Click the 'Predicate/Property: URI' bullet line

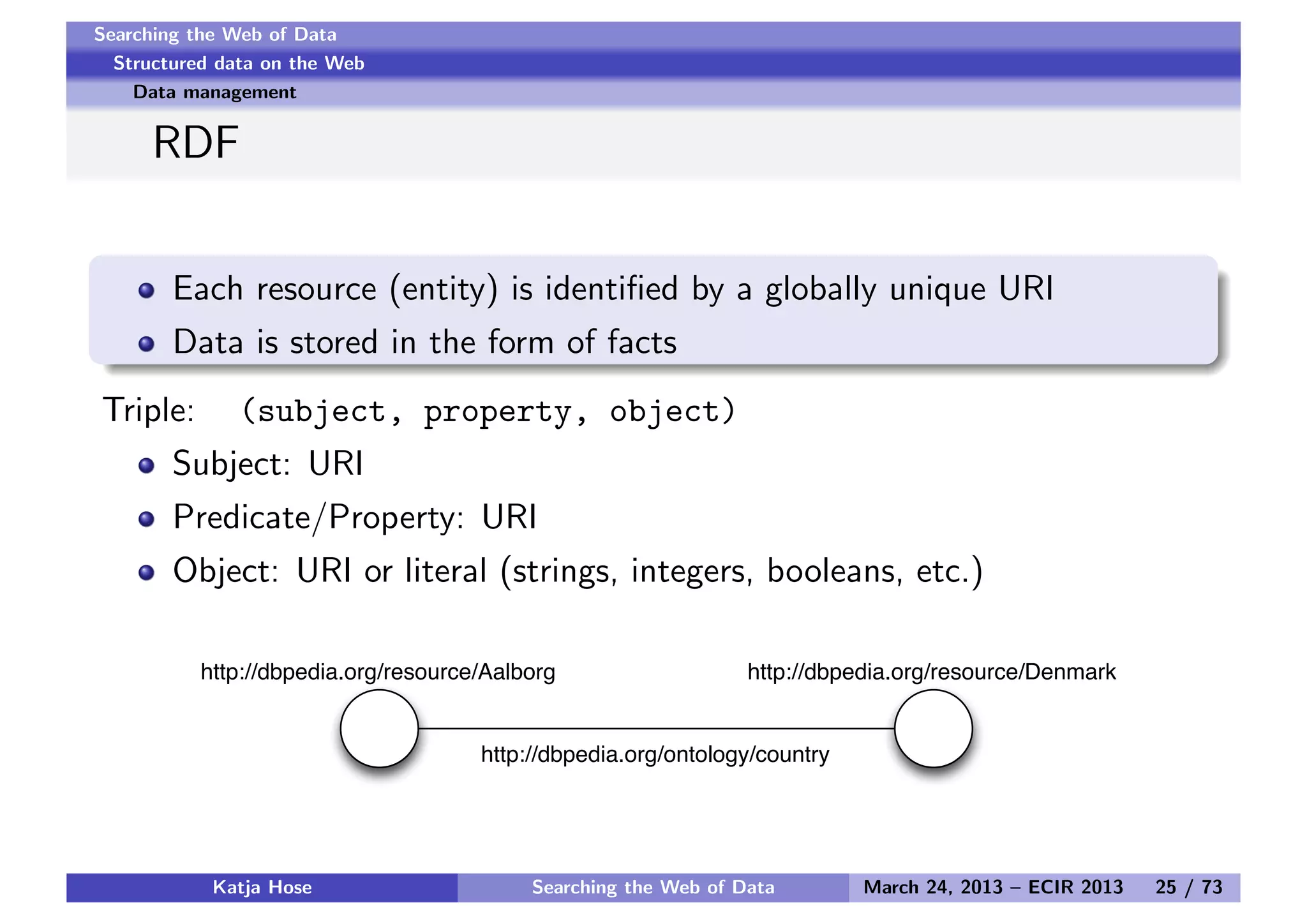click(x=355, y=518)
